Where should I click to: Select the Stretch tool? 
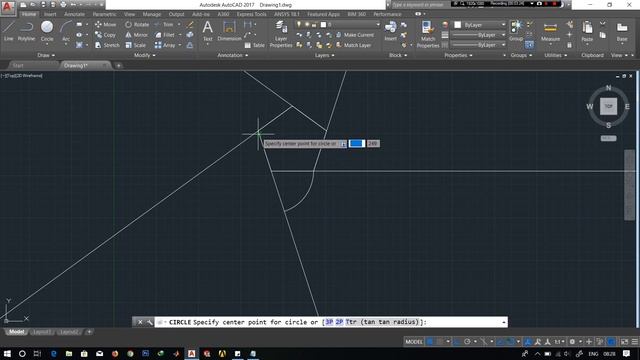tap(107, 45)
